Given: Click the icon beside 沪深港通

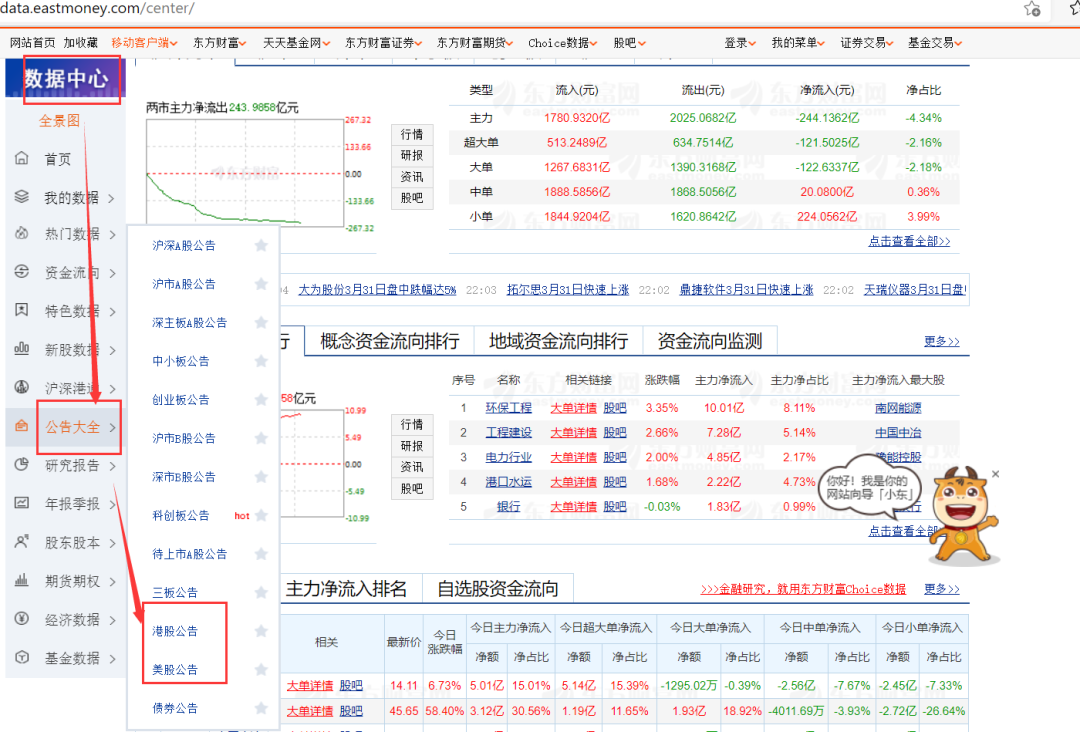Looking at the screenshot, I should [x=22, y=387].
